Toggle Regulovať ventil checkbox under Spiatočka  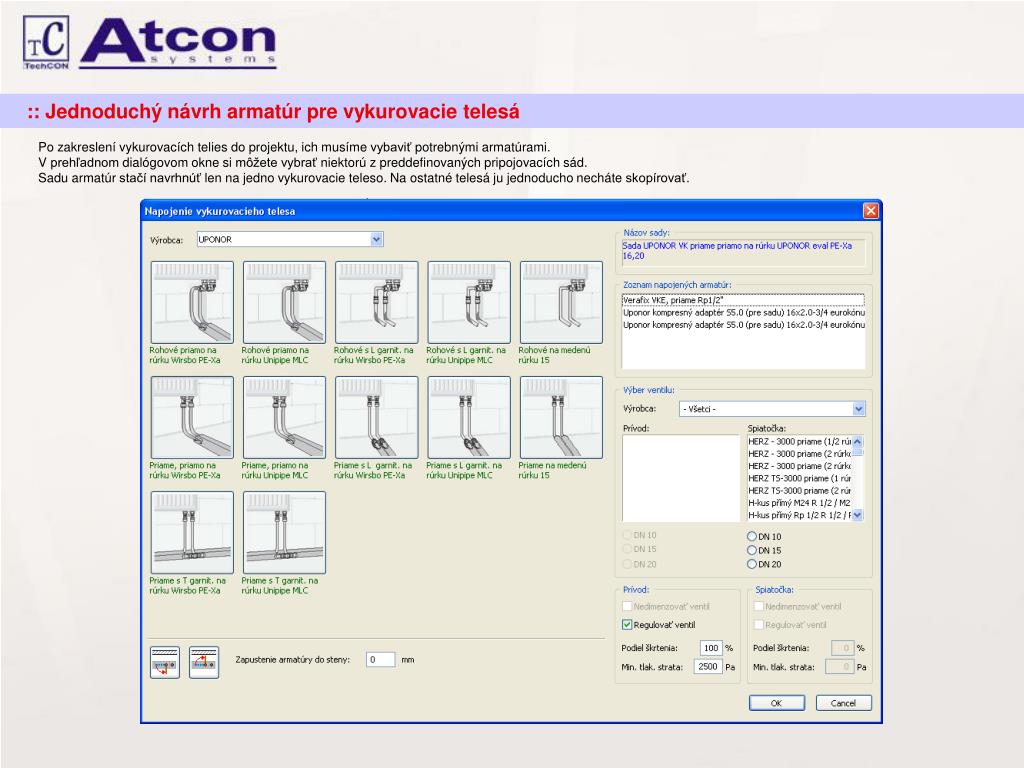point(759,625)
